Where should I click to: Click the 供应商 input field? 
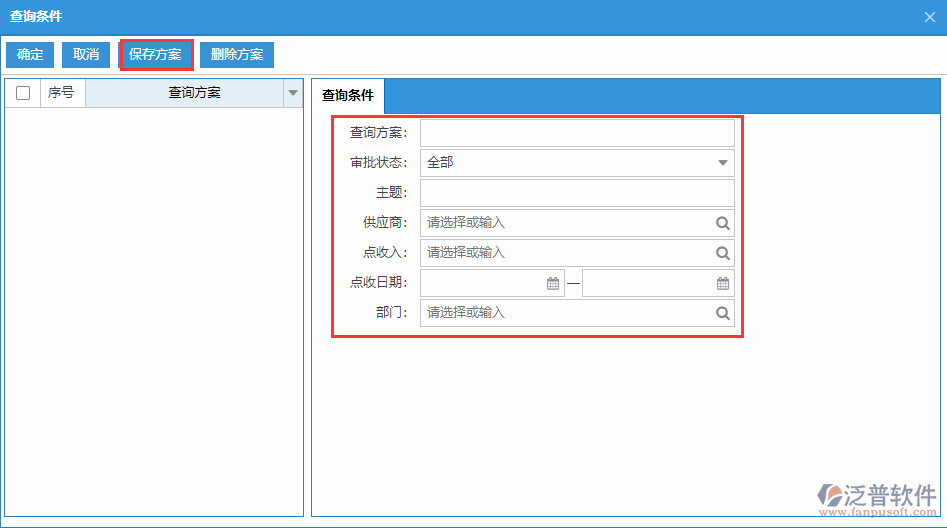click(577, 223)
